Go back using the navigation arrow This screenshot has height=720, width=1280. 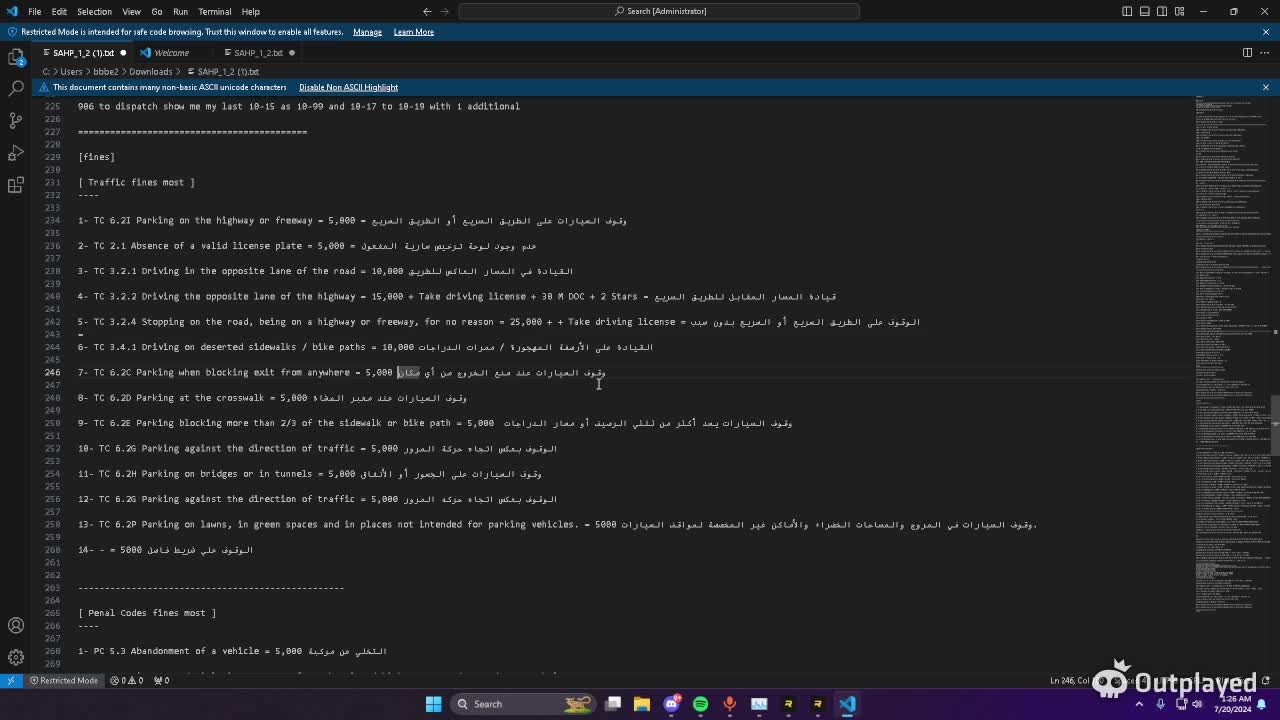tap(427, 11)
